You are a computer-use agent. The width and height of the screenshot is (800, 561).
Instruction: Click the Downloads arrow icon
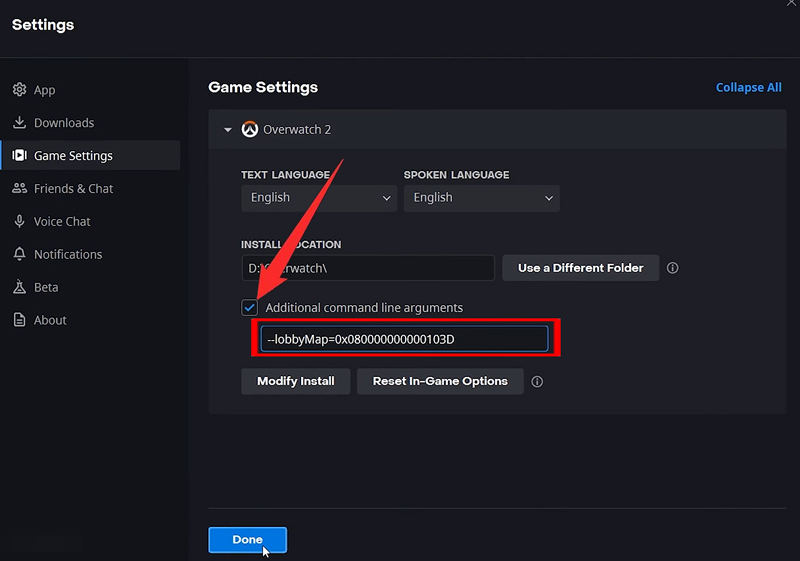pos(19,122)
